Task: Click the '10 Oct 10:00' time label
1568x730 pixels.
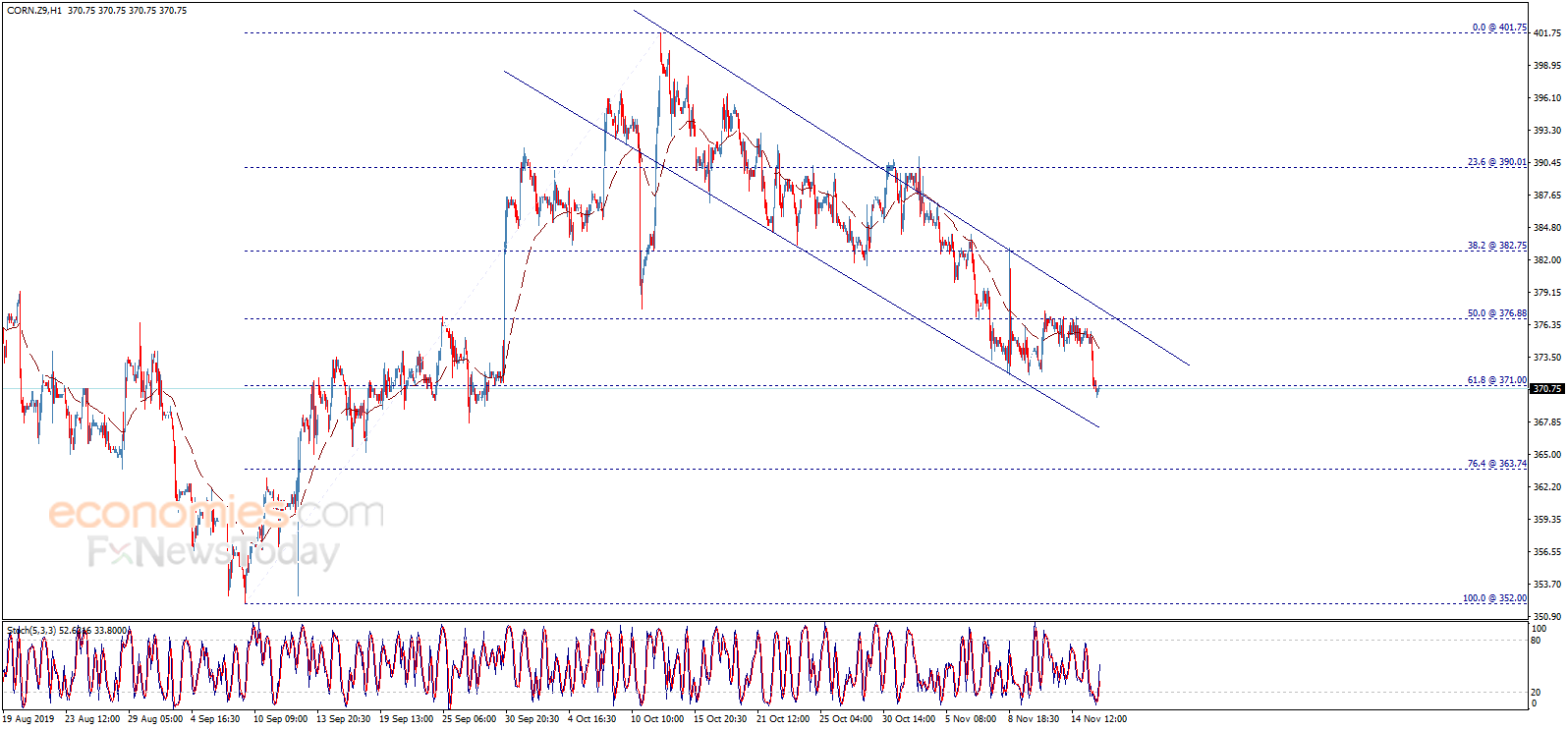Action: 657,719
